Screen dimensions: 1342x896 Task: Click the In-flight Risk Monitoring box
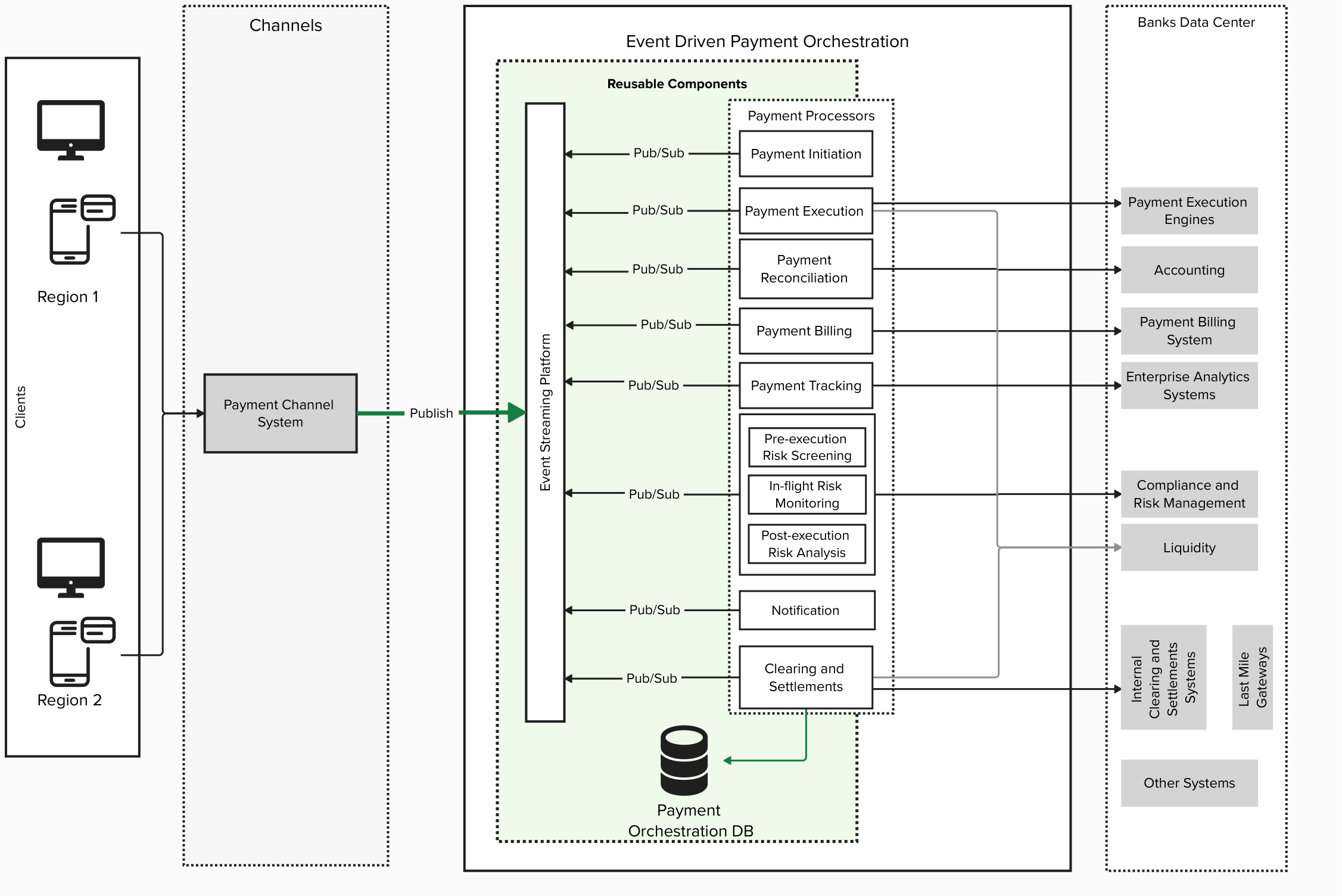pyautogui.click(x=807, y=494)
